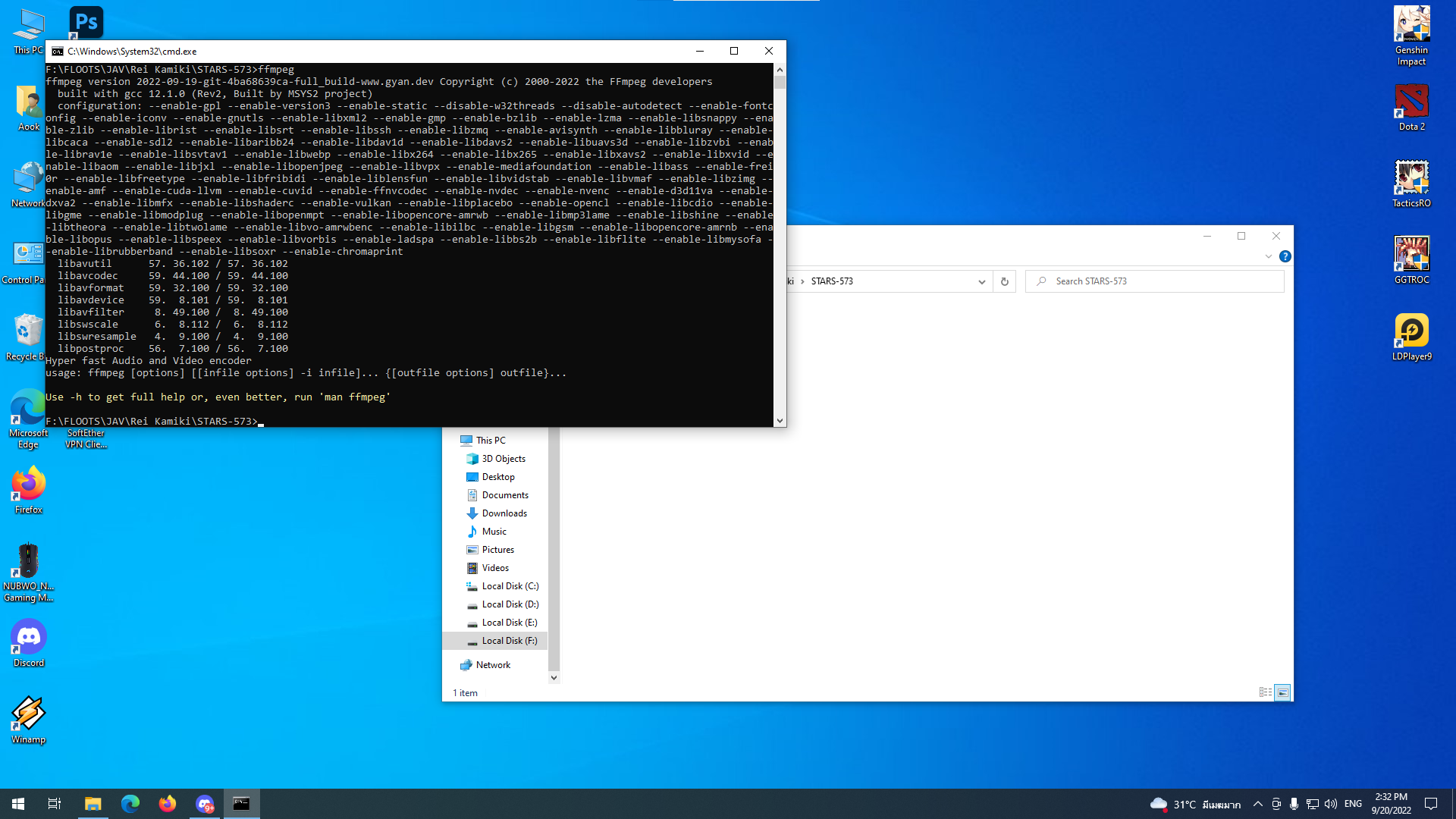Open Firefox from taskbar
This screenshot has width=1456, height=819.
(x=167, y=803)
